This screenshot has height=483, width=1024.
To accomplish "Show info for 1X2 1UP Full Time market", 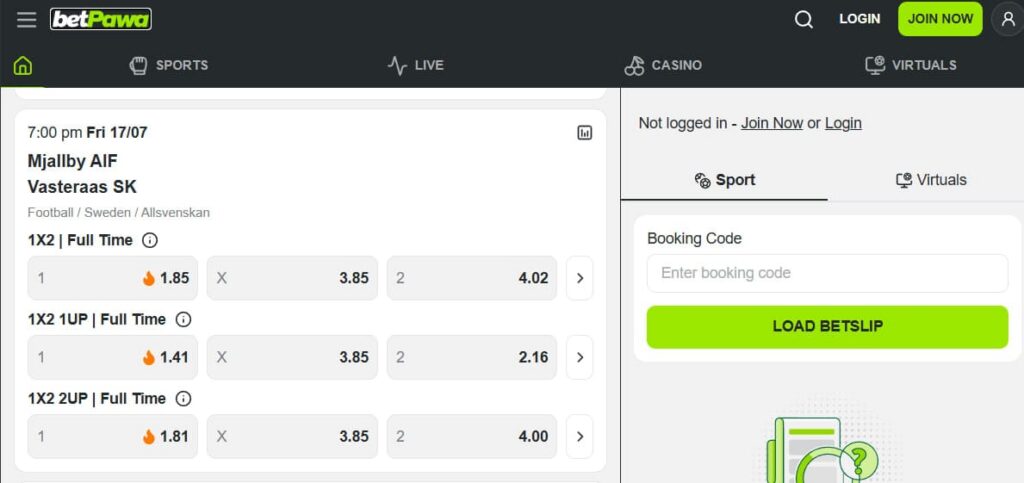I will pos(184,320).
